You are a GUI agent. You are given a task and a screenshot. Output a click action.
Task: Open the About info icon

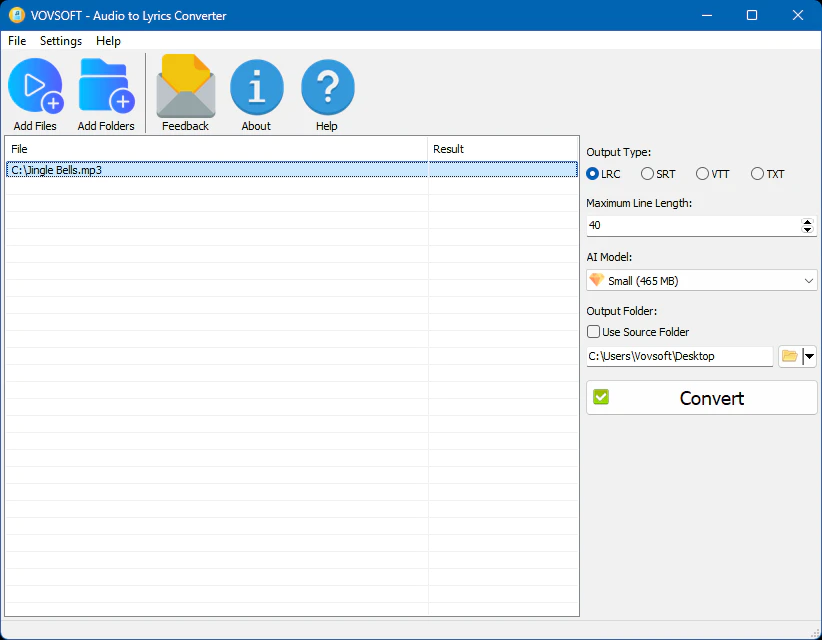(x=256, y=87)
